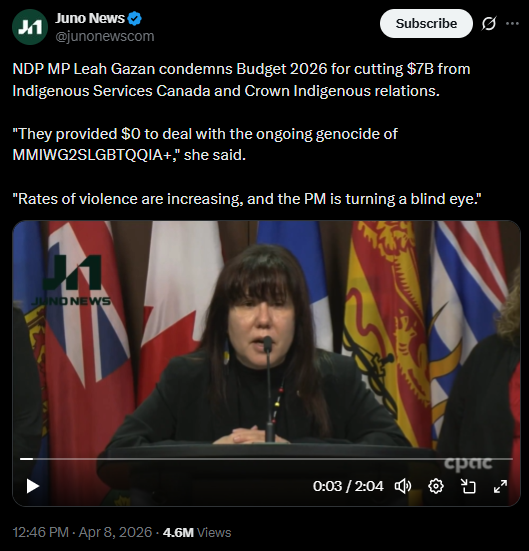The height and width of the screenshot is (551, 529).
Task: Toggle picture-in-picture mode
Action: click(x=468, y=486)
